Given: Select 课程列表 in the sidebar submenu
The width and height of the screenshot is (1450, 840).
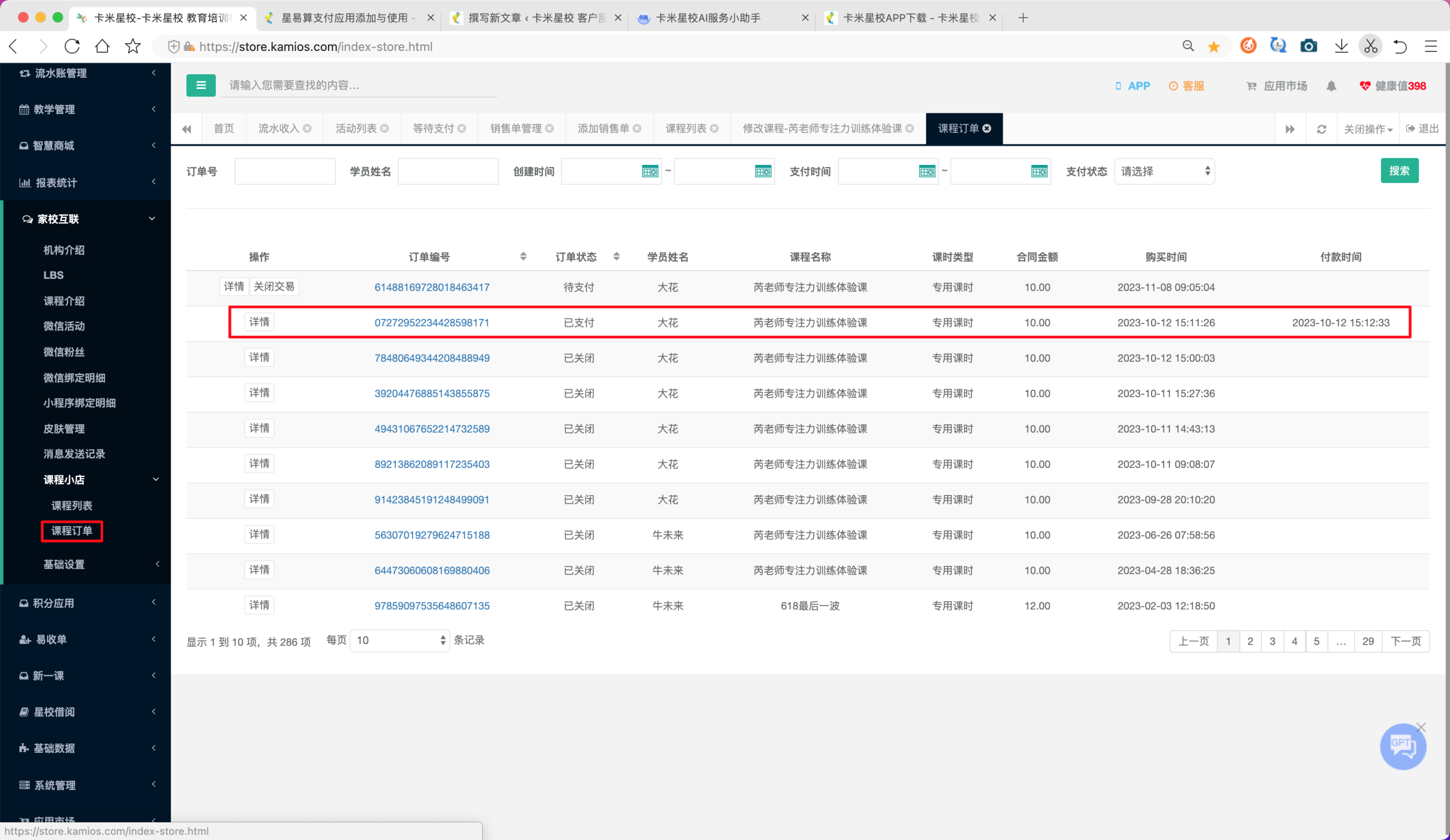Looking at the screenshot, I should [72, 505].
